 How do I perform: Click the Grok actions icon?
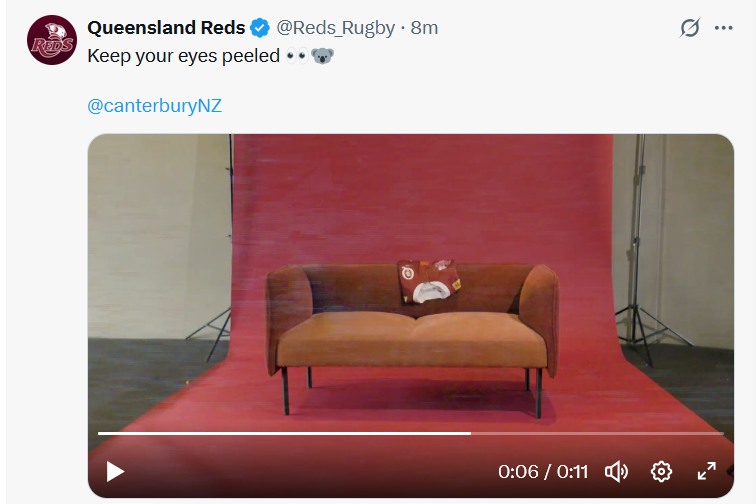coord(689,28)
